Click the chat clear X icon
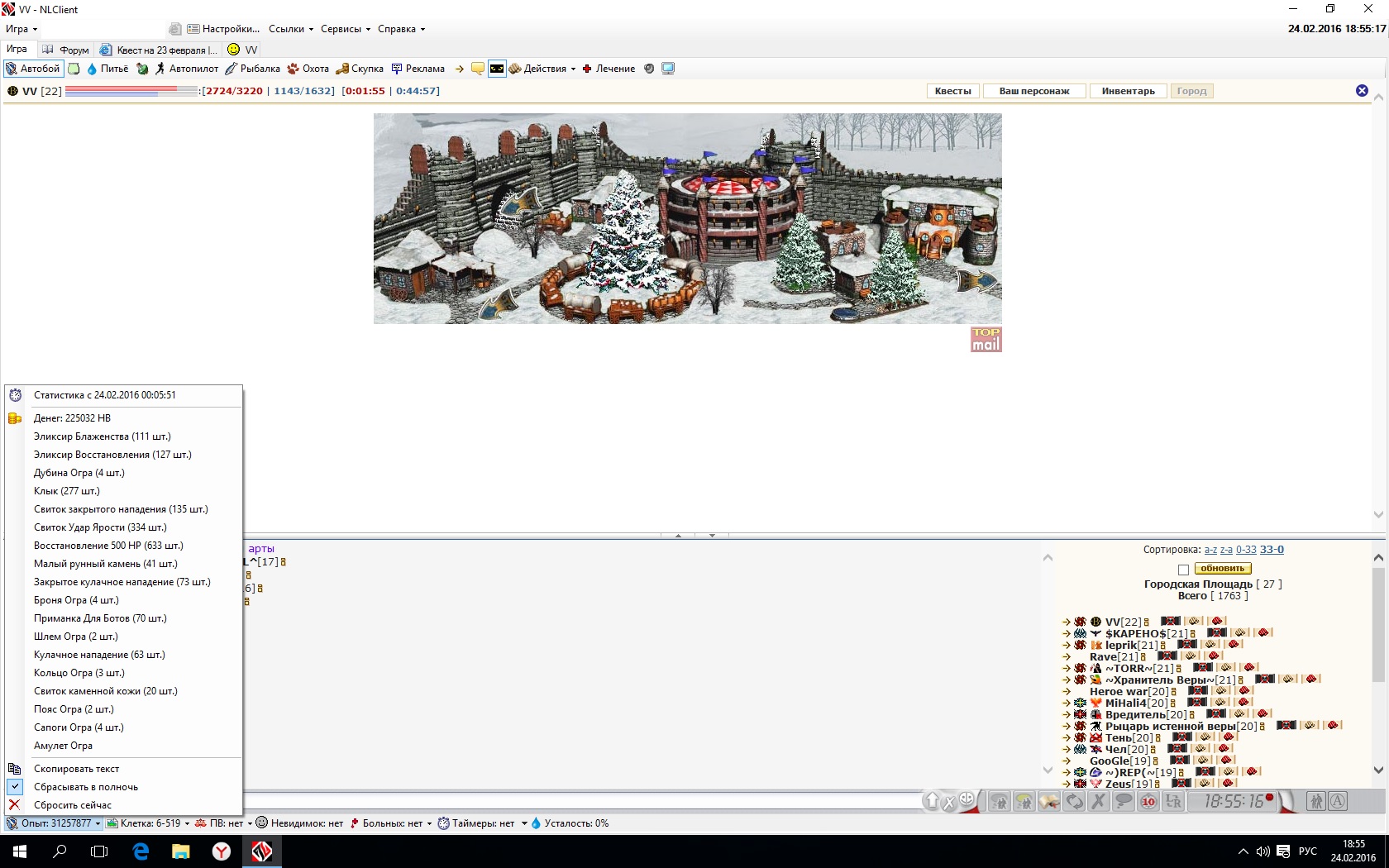The width and height of the screenshot is (1389, 868). click(x=949, y=802)
